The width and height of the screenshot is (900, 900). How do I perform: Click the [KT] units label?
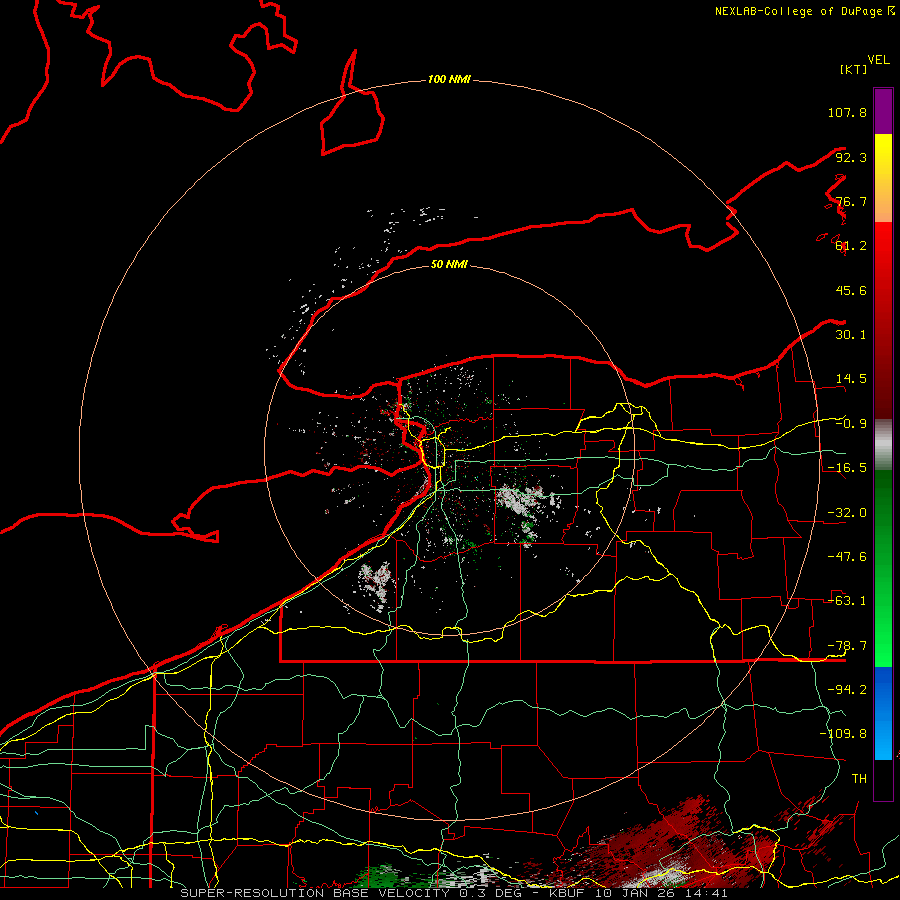pos(854,69)
